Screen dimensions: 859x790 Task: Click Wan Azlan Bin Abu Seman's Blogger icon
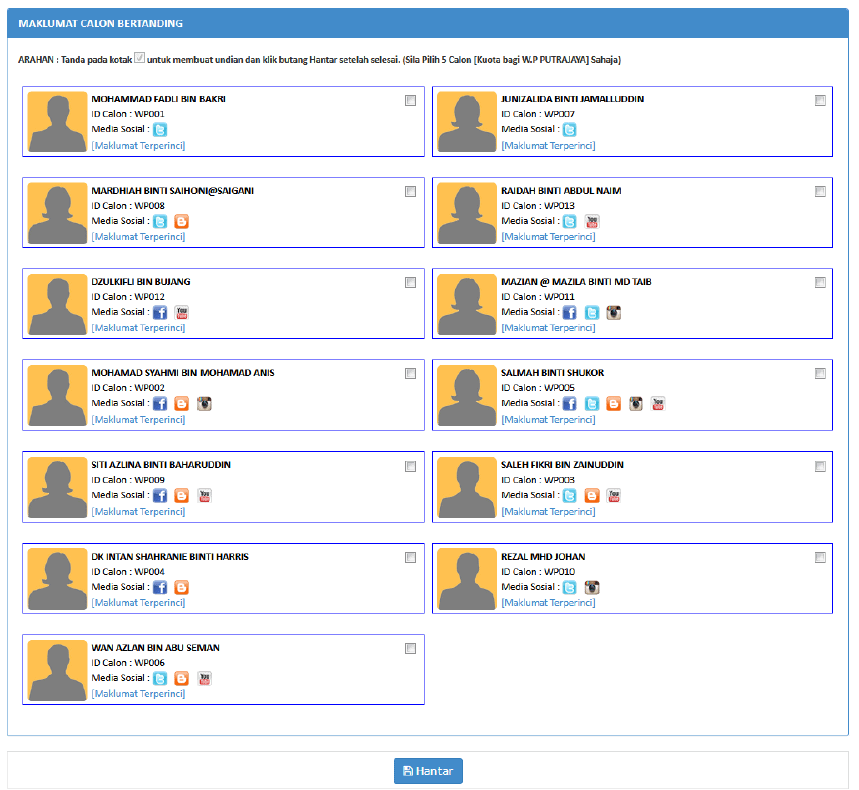(181, 678)
